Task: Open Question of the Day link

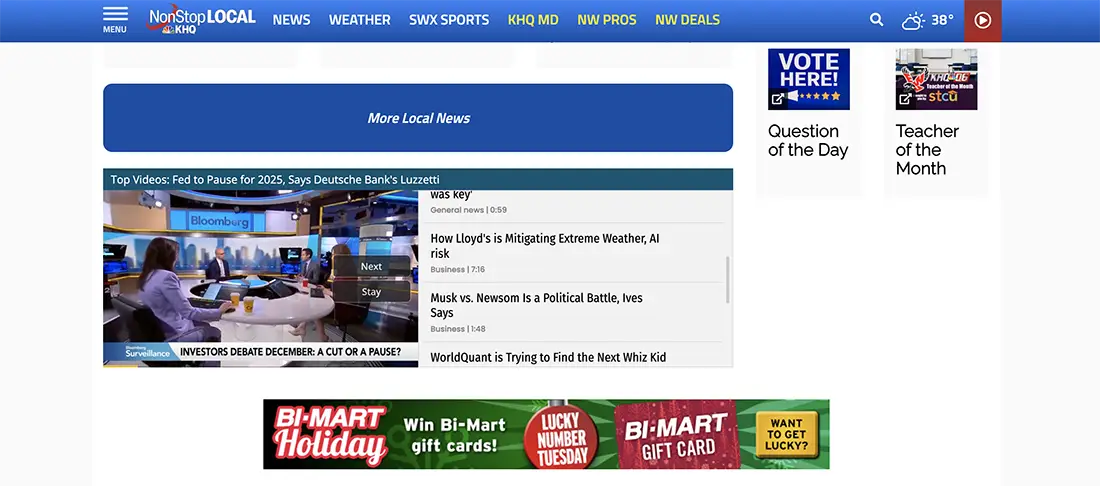Action: [x=808, y=140]
